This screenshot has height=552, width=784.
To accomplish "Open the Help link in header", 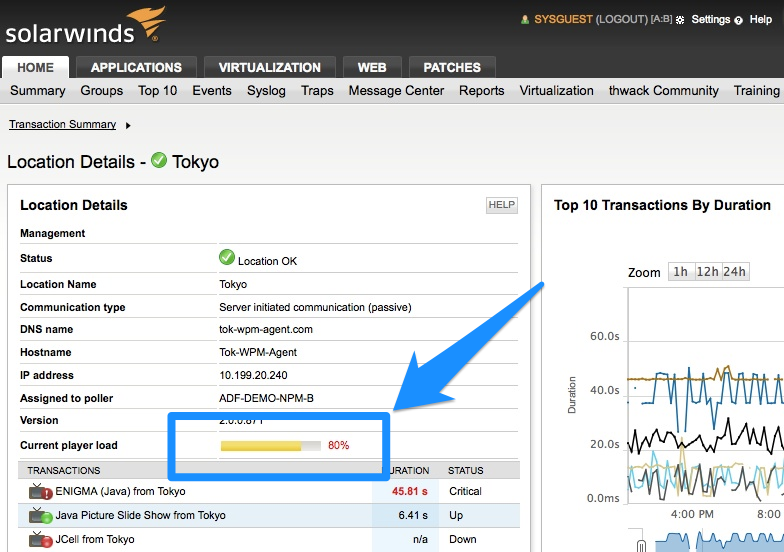I will pyautogui.click(x=760, y=20).
